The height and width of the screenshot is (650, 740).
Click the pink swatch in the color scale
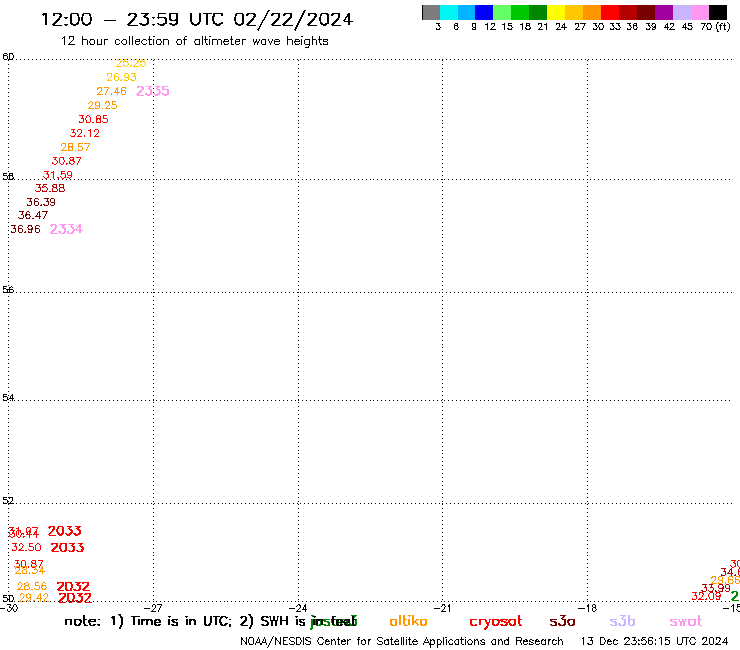(699, 12)
